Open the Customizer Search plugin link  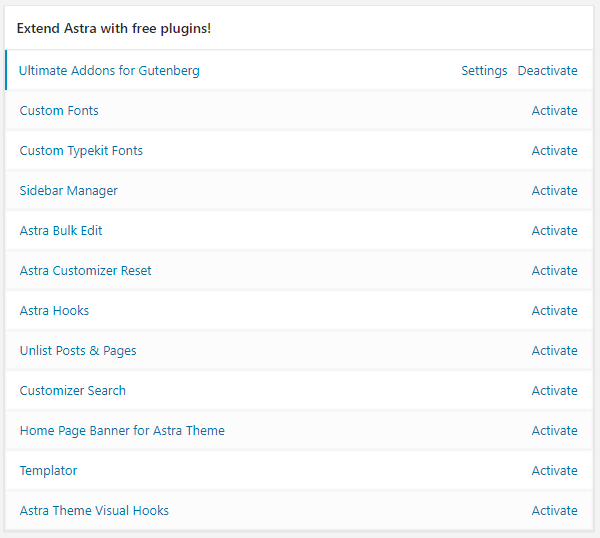(73, 390)
